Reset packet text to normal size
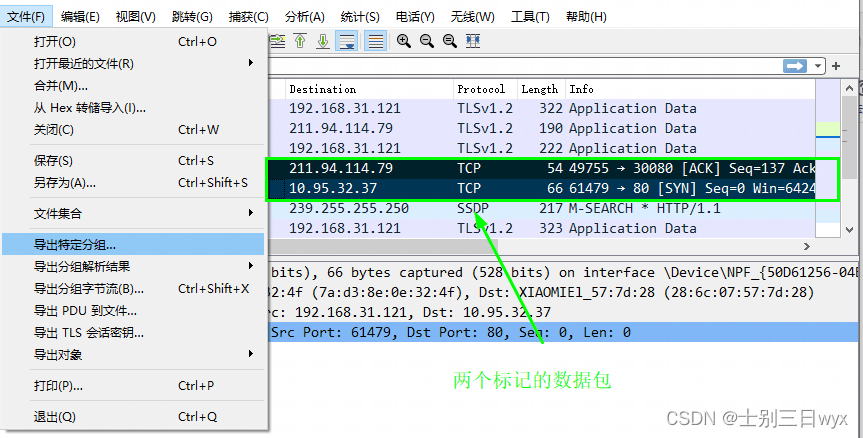Image resolution: width=863 pixels, height=438 pixels. (x=450, y=41)
